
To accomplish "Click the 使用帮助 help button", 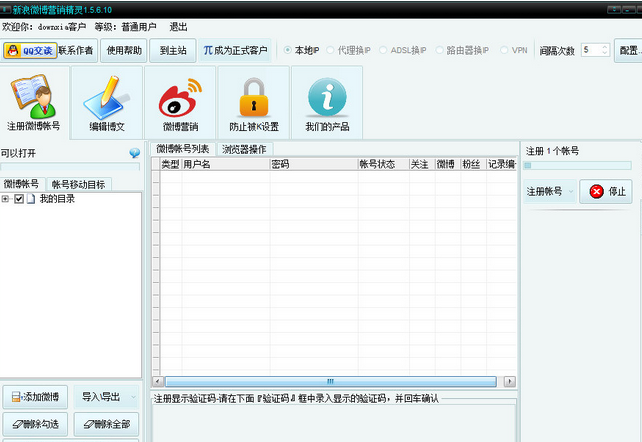I will pyautogui.click(x=124, y=50).
